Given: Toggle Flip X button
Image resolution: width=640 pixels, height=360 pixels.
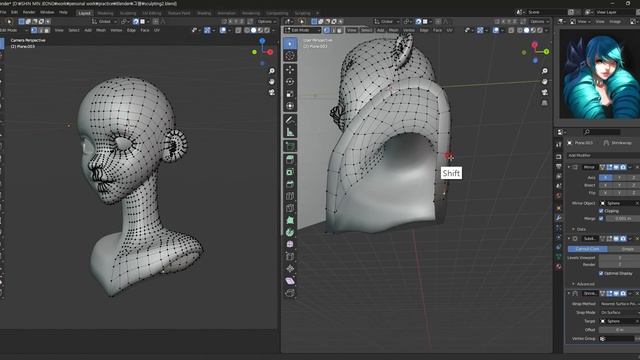Looking at the screenshot, I should click(x=605, y=193).
